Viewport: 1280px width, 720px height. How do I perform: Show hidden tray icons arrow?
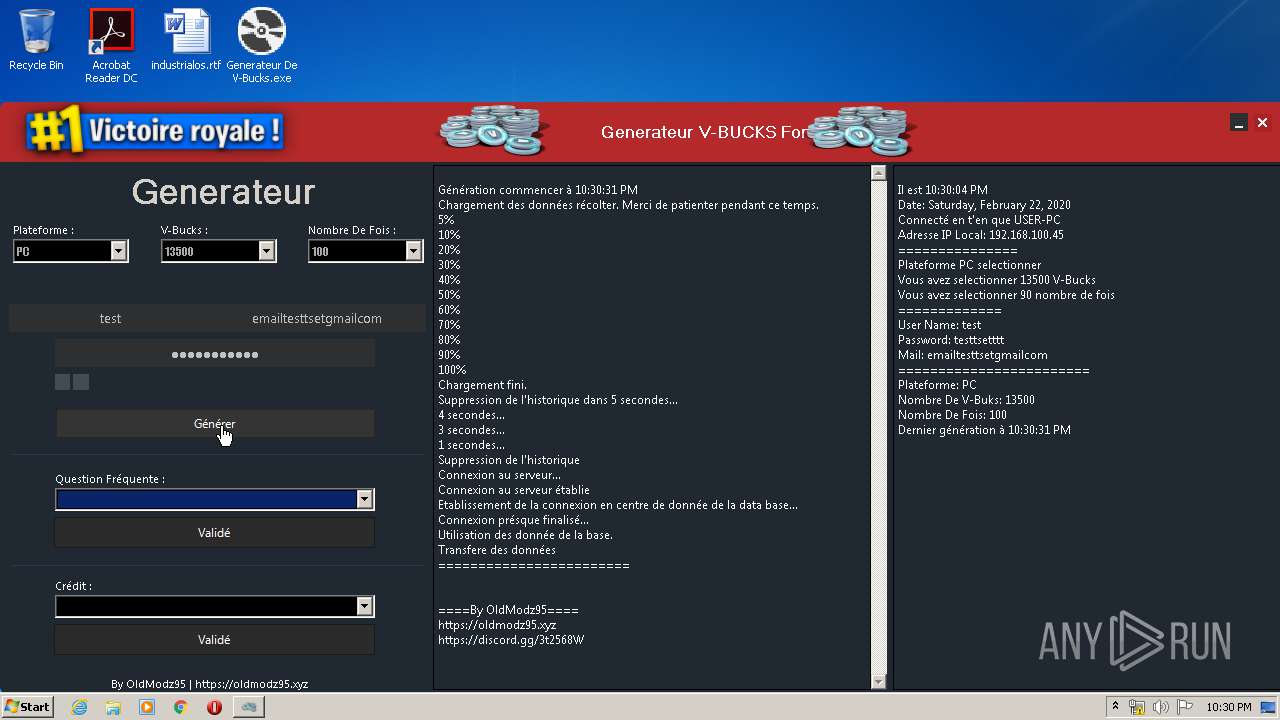[x=1115, y=707]
